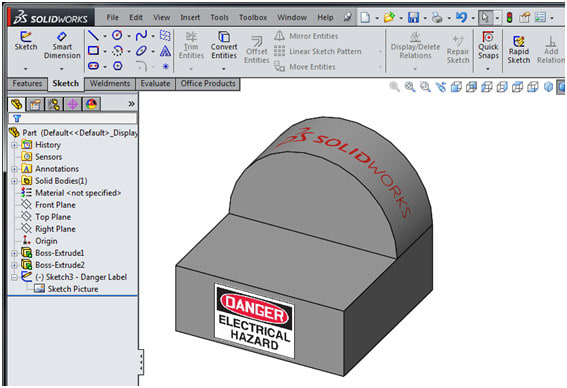The width and height of the screenshot is (567, 388).
Task: Open the Toolbox menu
Action: click(x=253, y=17)
